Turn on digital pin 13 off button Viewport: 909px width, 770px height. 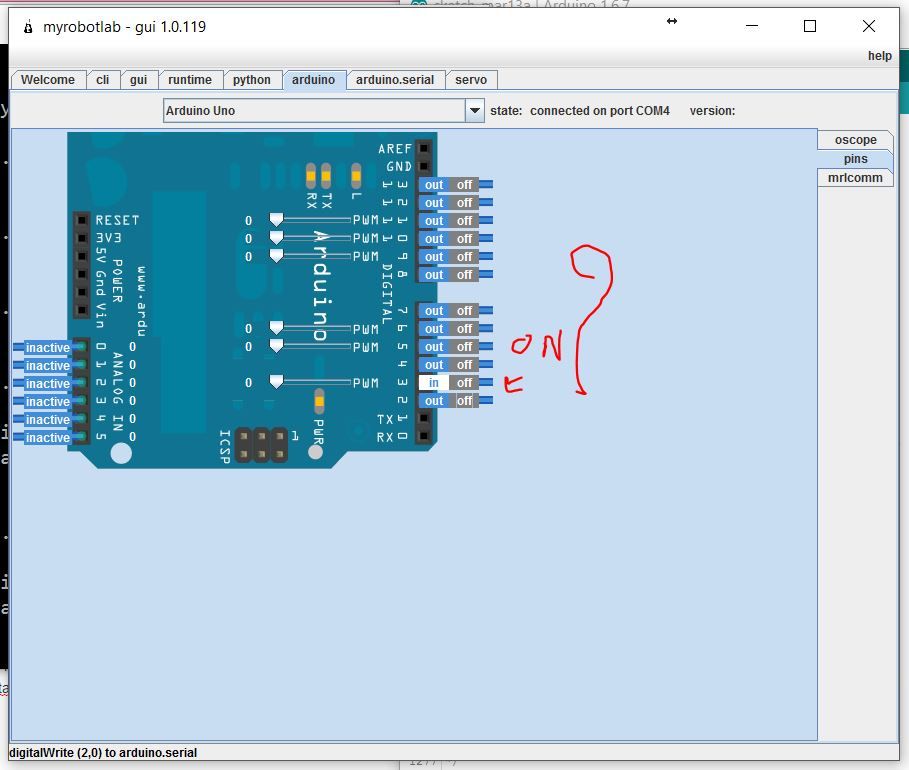(x=464, y=185)
